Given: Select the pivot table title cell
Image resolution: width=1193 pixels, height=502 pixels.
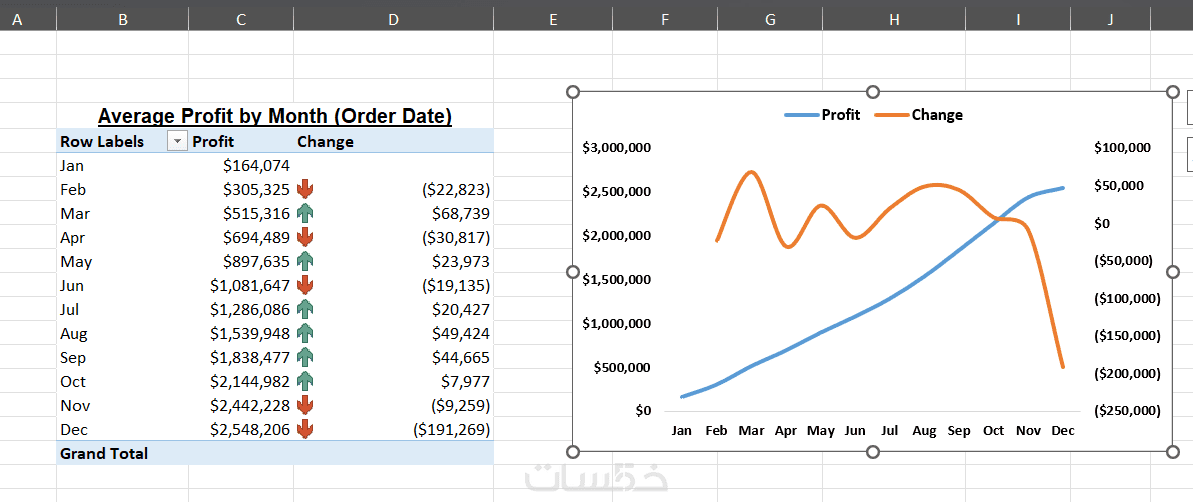Looking at the screenshot, I should click(x=275, y=117).
